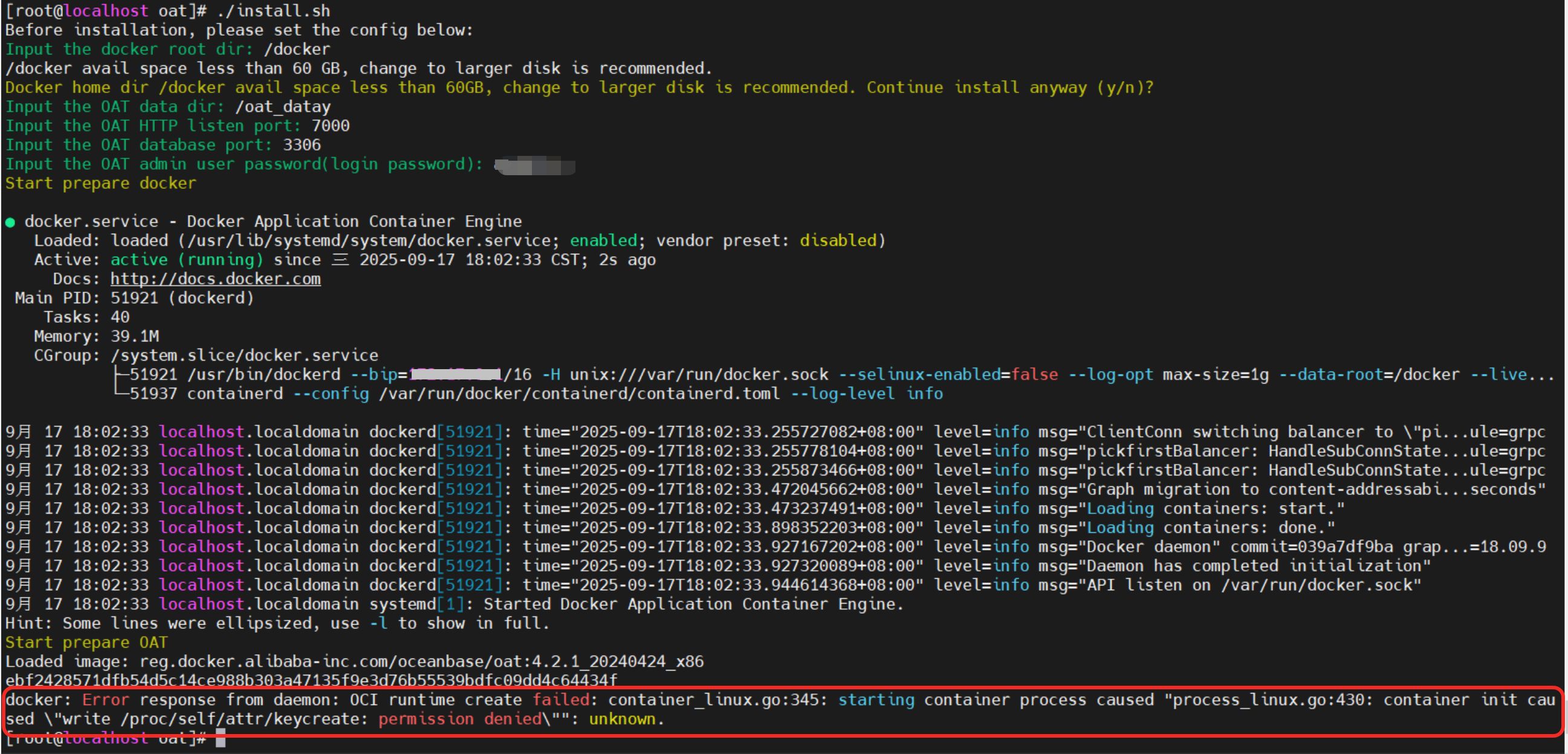Click the green docker.service status dot
Image resolution: width=1568 pixels, height=754 pixels.
coord(10,222)
